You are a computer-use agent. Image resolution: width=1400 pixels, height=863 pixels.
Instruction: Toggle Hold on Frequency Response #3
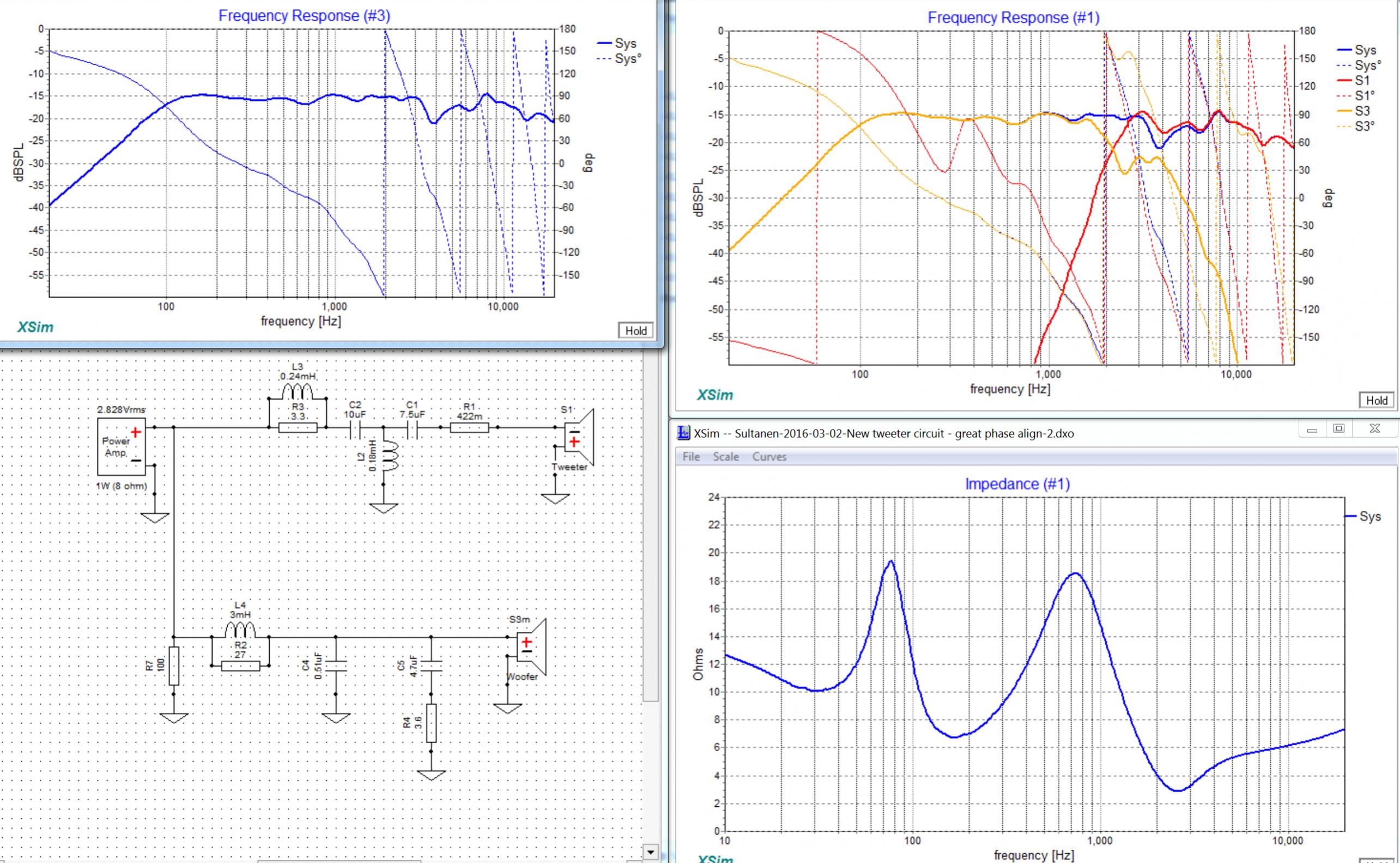pyautogui.click(x=635, y=330)
